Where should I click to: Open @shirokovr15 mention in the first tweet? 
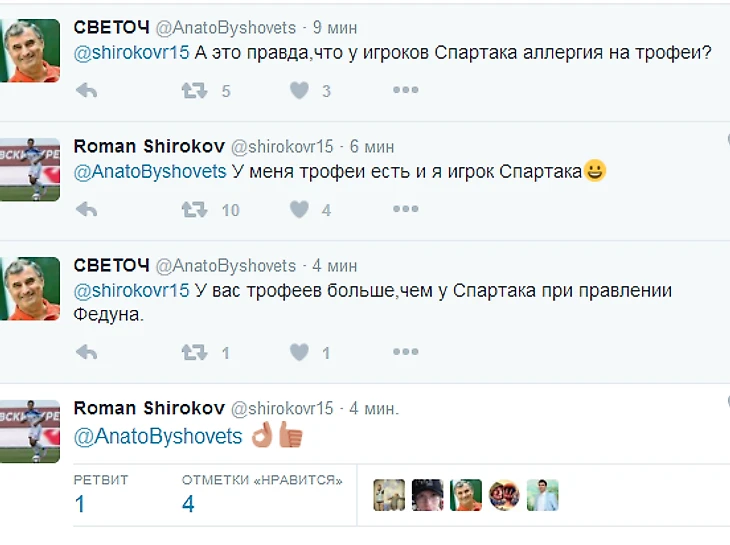point(131,53)
